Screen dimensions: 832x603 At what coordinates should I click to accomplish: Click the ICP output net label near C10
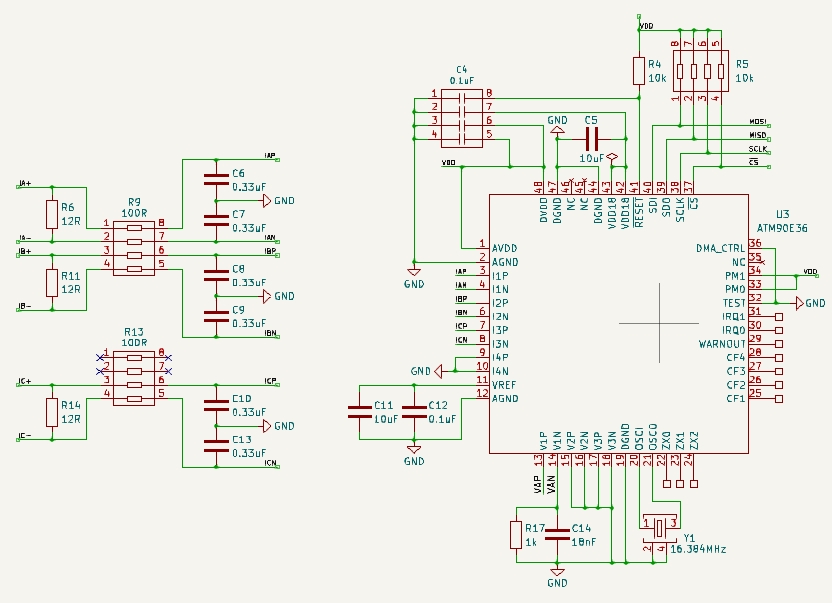pos(271,381)
